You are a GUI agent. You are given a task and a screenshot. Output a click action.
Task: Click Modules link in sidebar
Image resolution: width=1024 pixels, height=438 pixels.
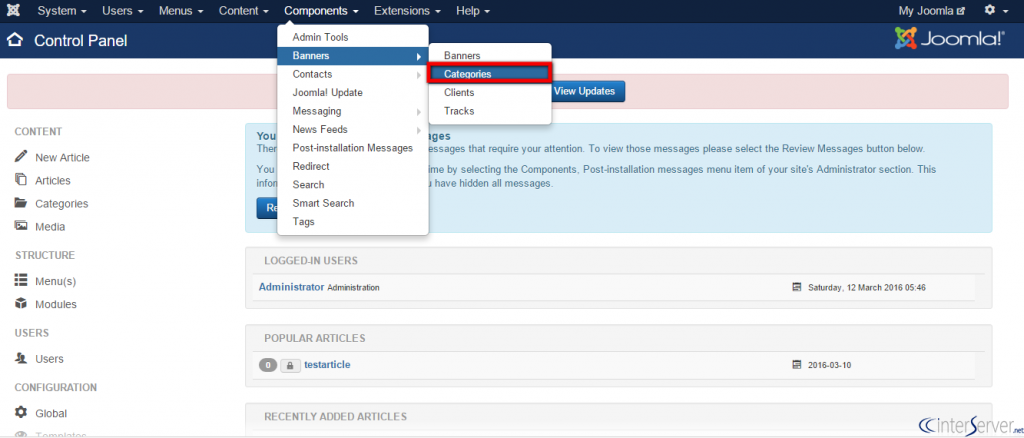point(56,304)
